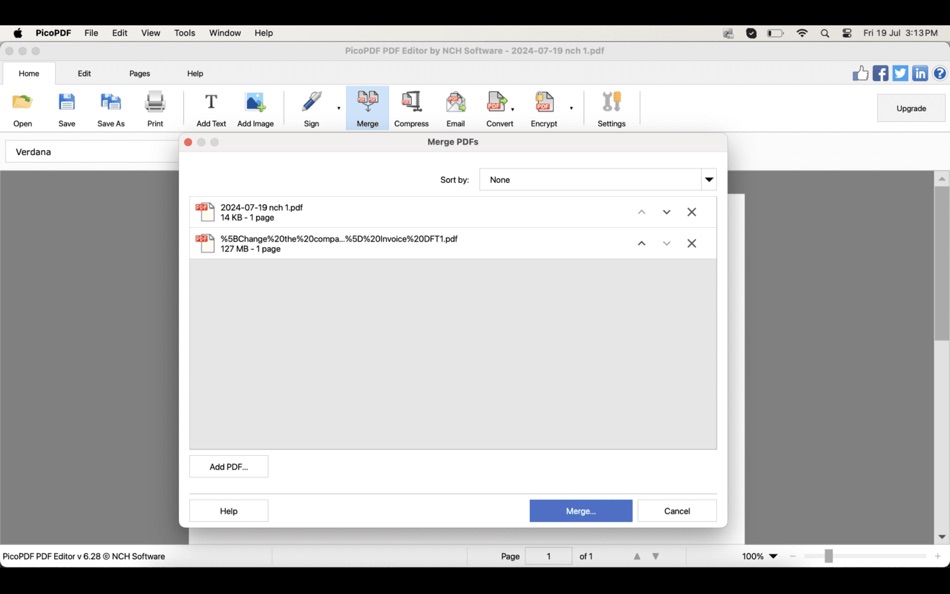Open the 100% zoom dropdown
The width and height of the screenshot is (950, 594).
tap(773, 556)
